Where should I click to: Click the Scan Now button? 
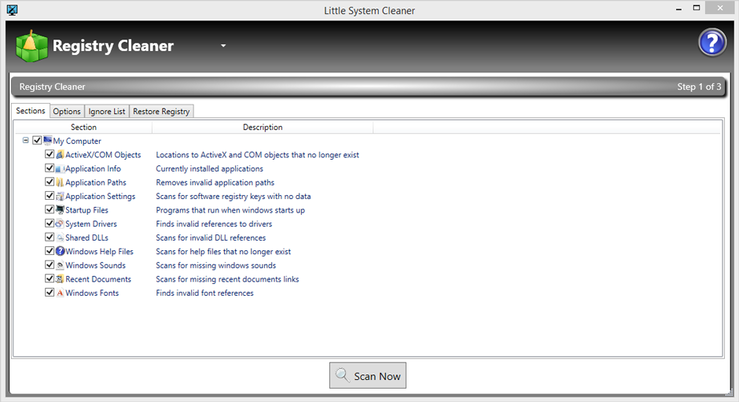point(368,376)
